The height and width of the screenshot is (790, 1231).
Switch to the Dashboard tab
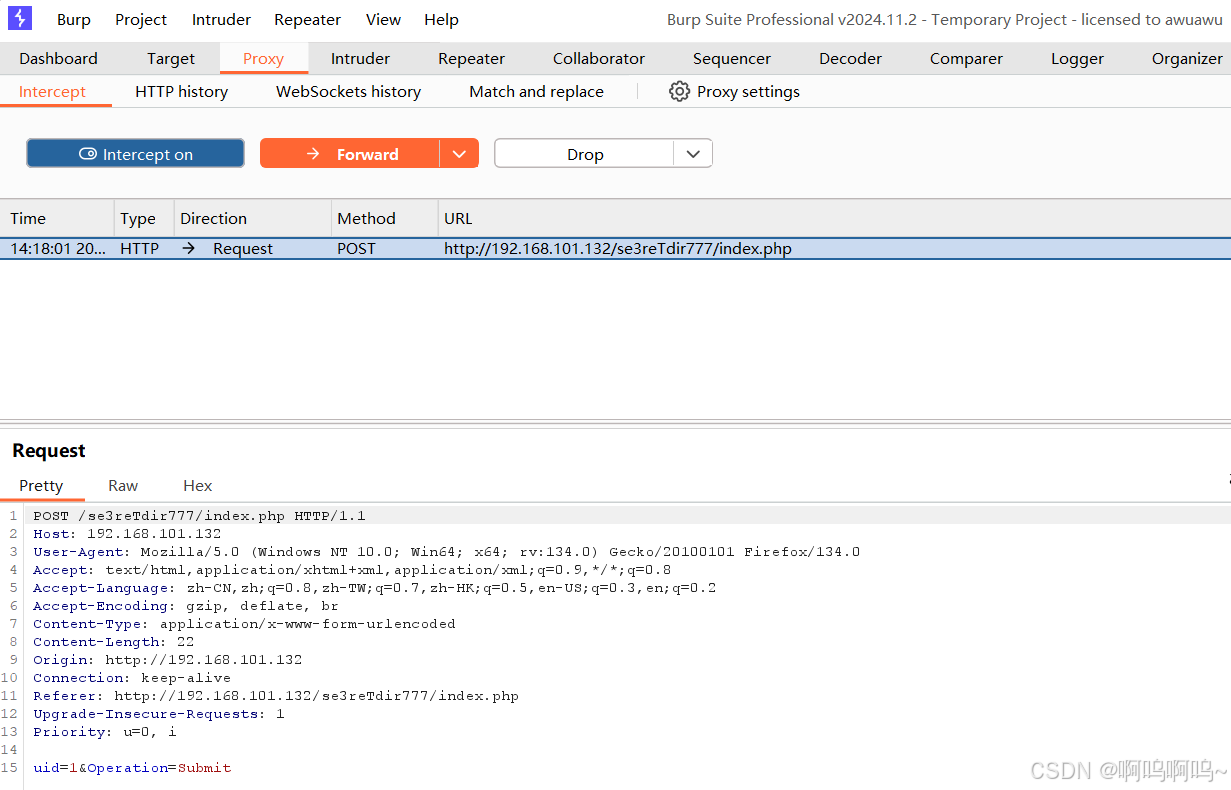59,59
